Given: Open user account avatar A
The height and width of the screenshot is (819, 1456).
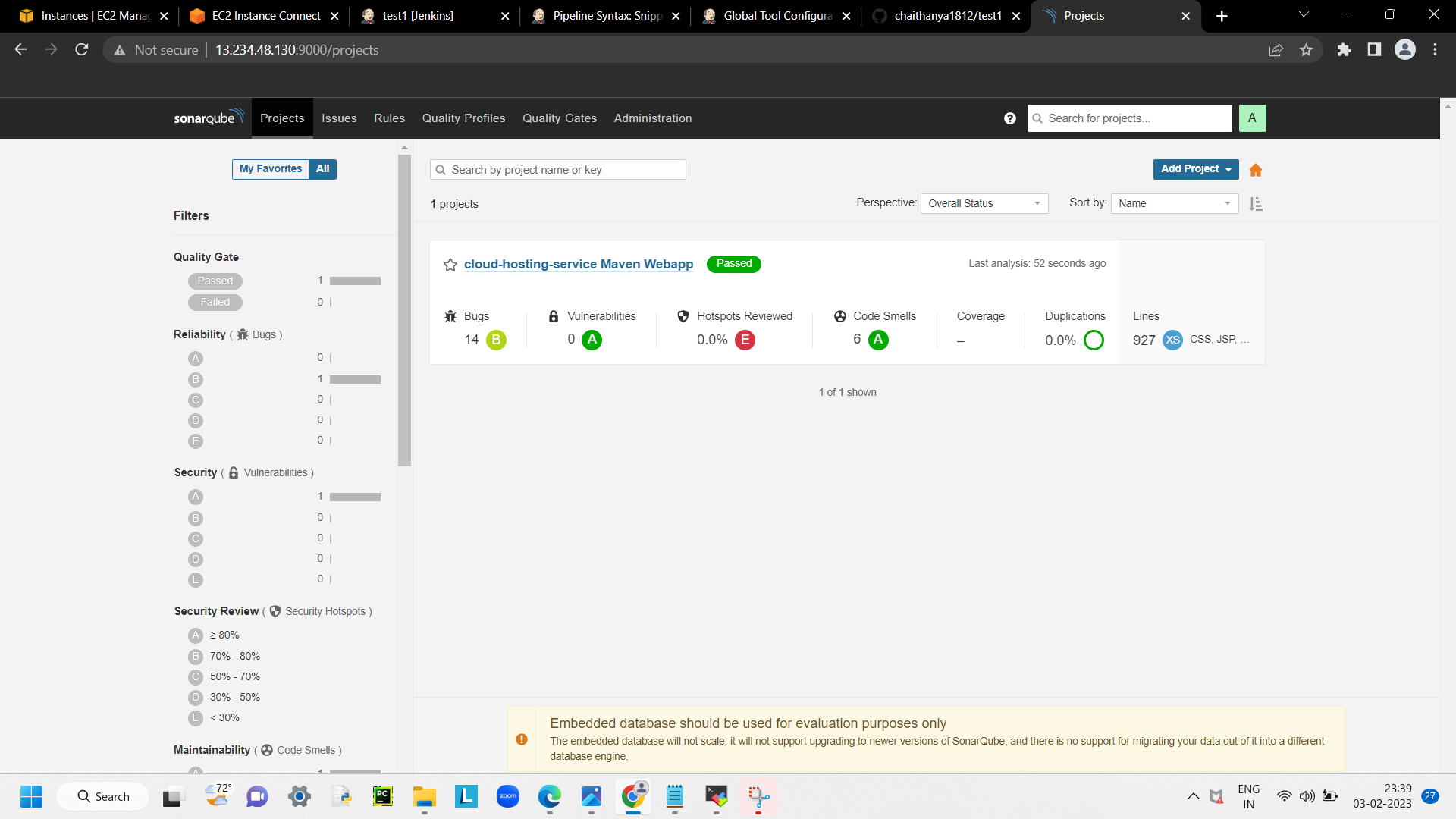Looking at the screenshot, I should click(1252, 118).
